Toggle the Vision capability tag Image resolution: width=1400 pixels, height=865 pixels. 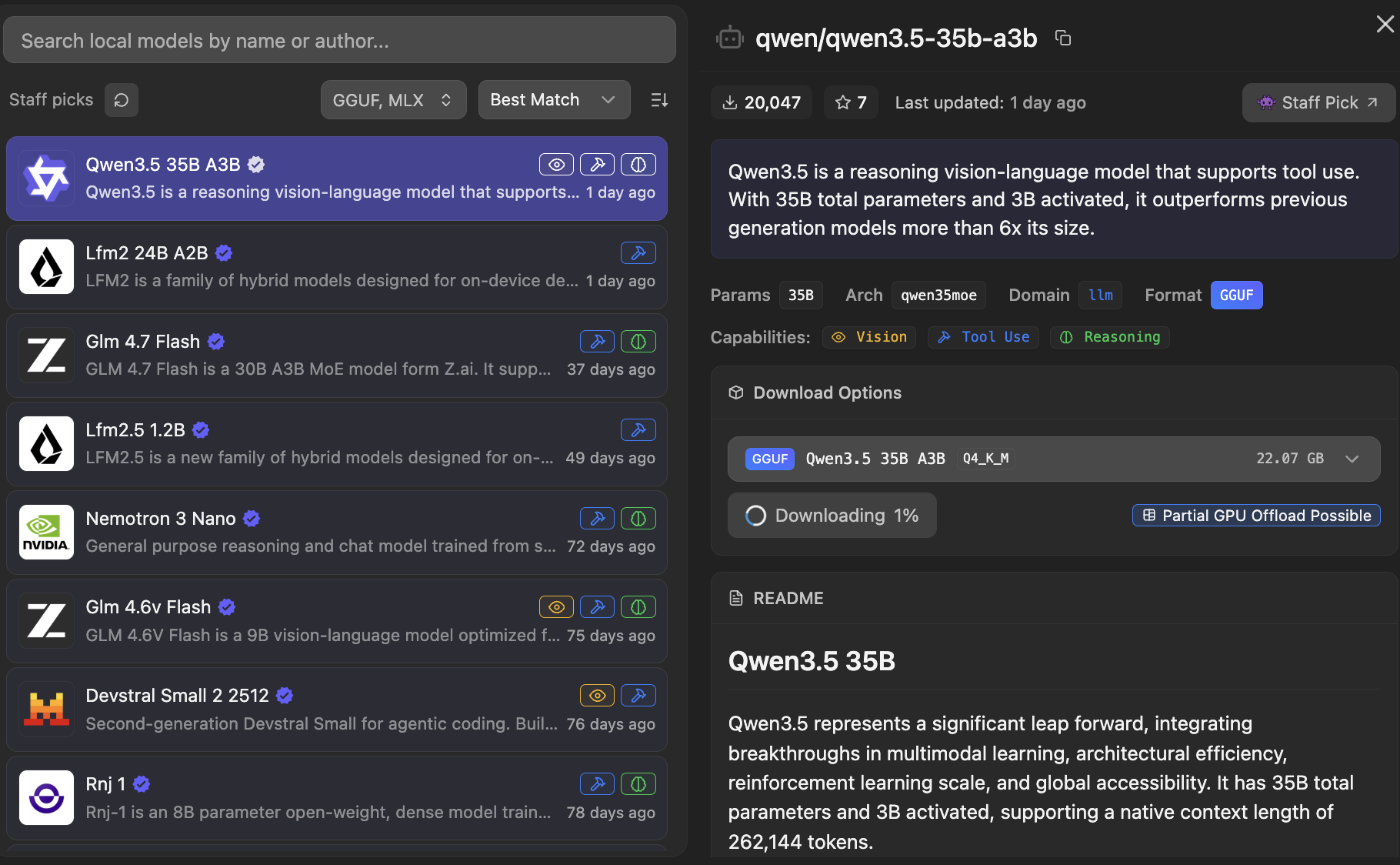click(869, 337)
